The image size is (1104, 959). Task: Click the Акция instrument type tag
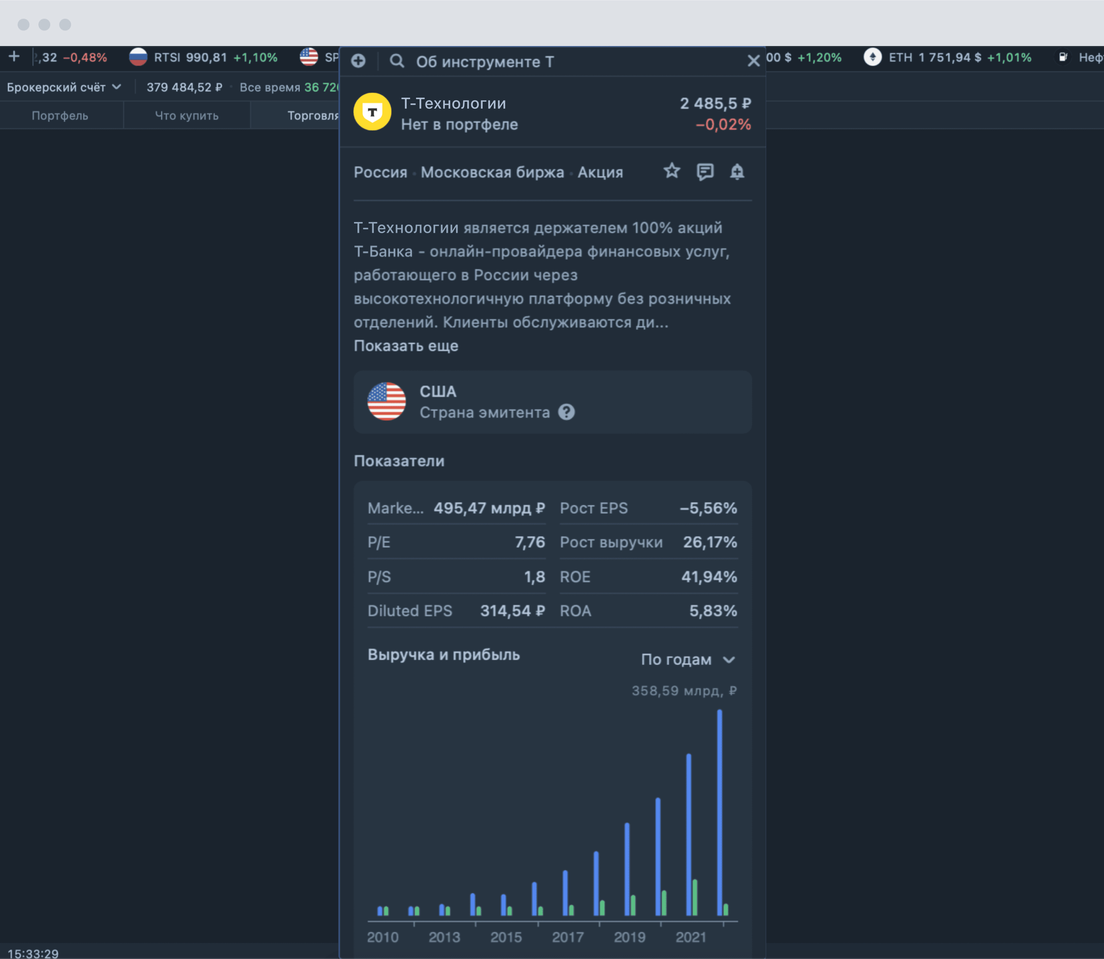pyautogui.click(x=601, y=173)
